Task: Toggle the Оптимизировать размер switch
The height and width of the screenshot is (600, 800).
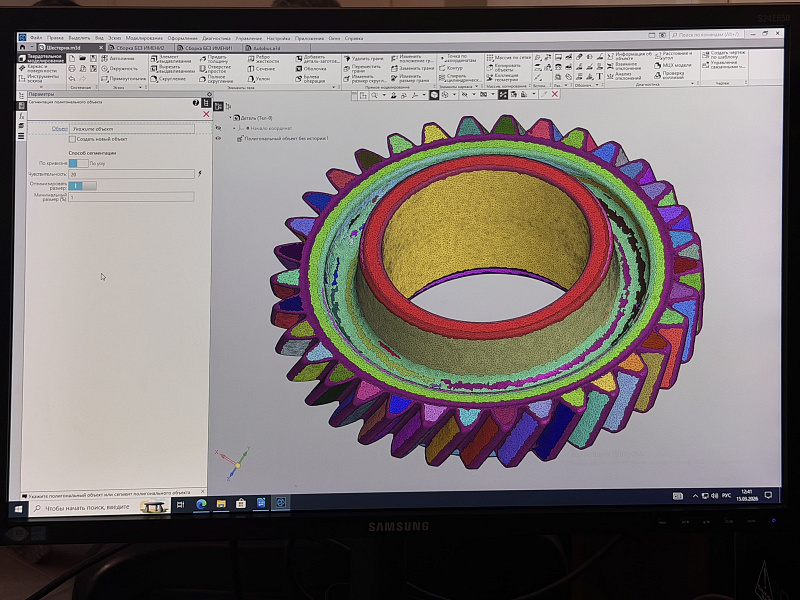Action: pos(83,185)
